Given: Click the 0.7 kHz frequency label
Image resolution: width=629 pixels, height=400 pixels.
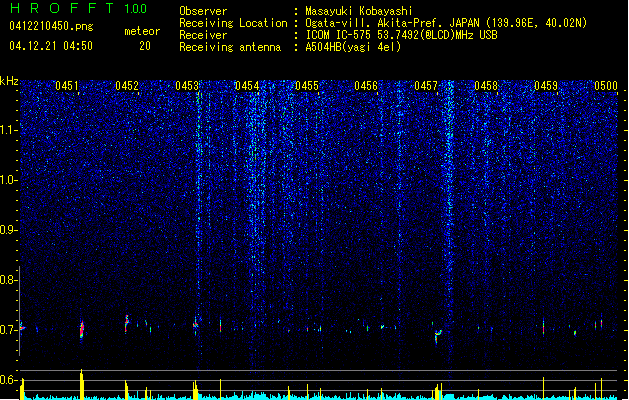Looking at the screenshot, I should [9, 330].
